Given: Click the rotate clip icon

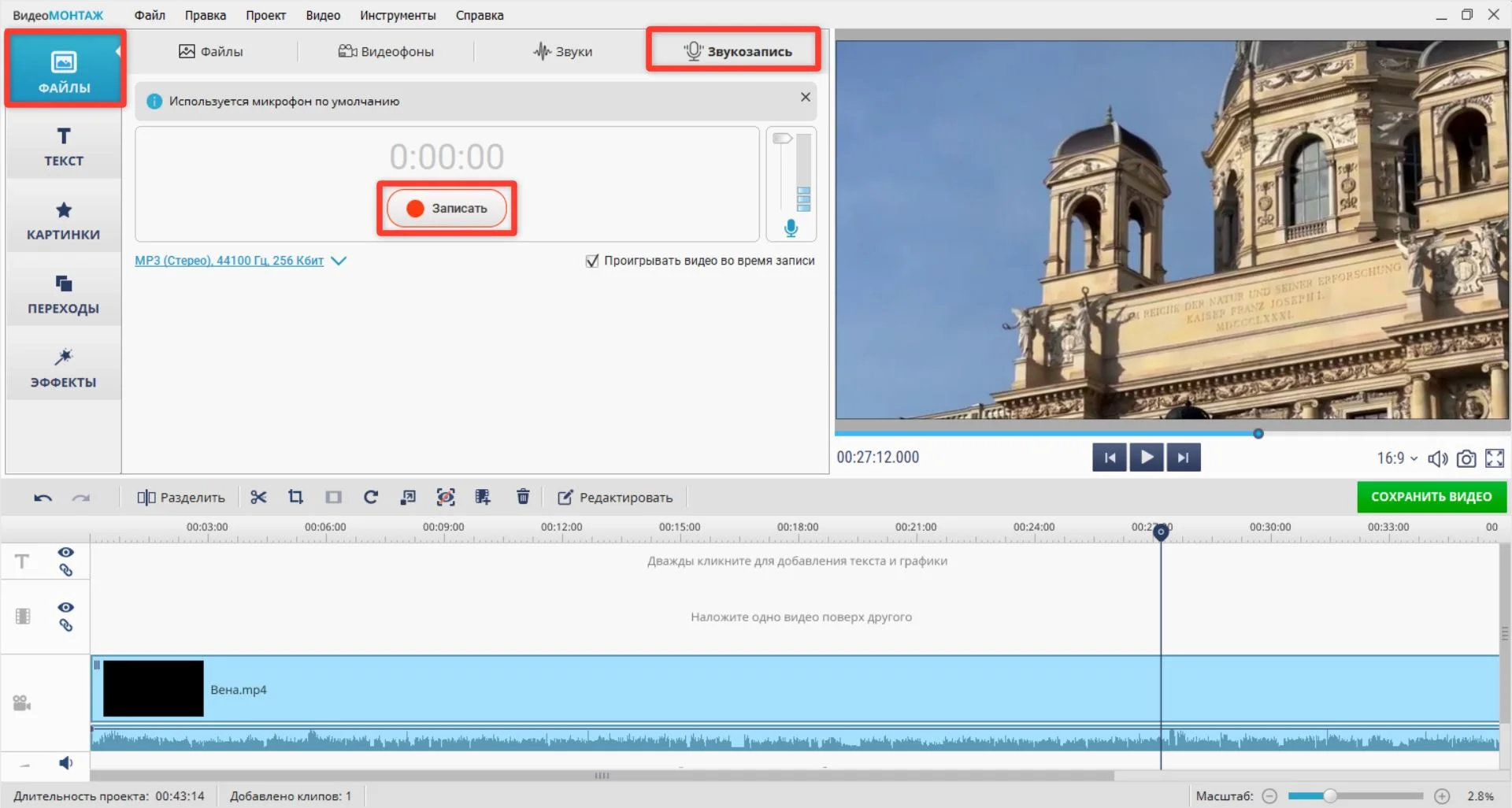Looking at the screenshot, I should pos(371,497).
